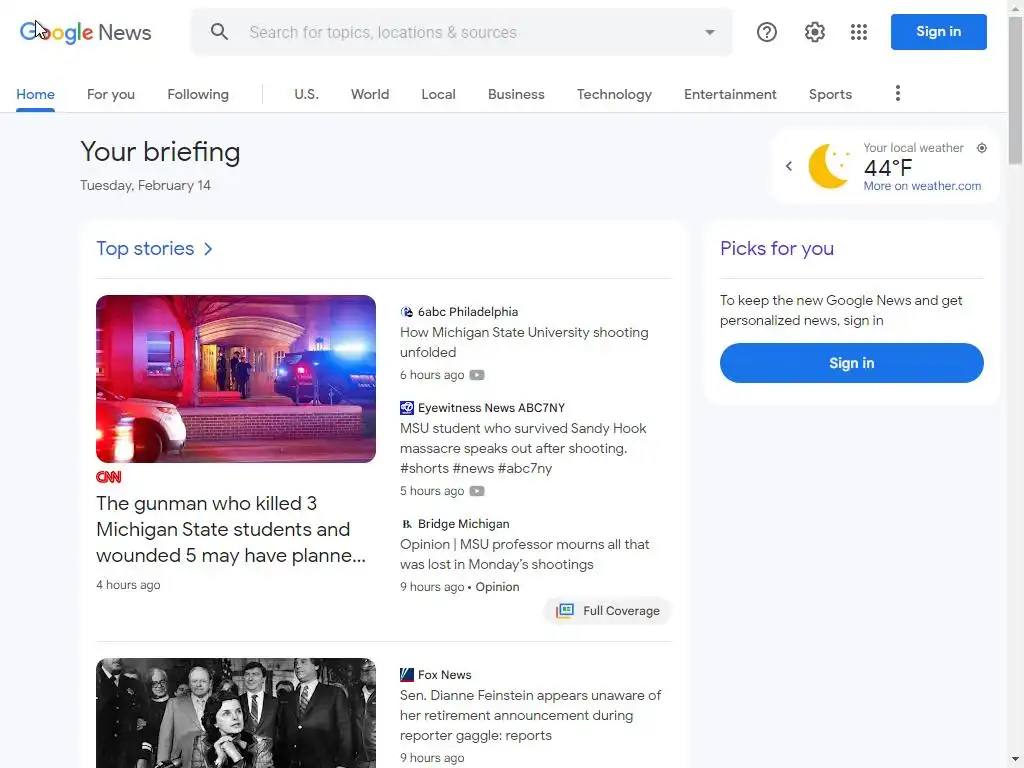This screenshot has width=1024, height=768.
Task: Click the Google News logo
Action: pyautogui.click(x=86, y=32)
